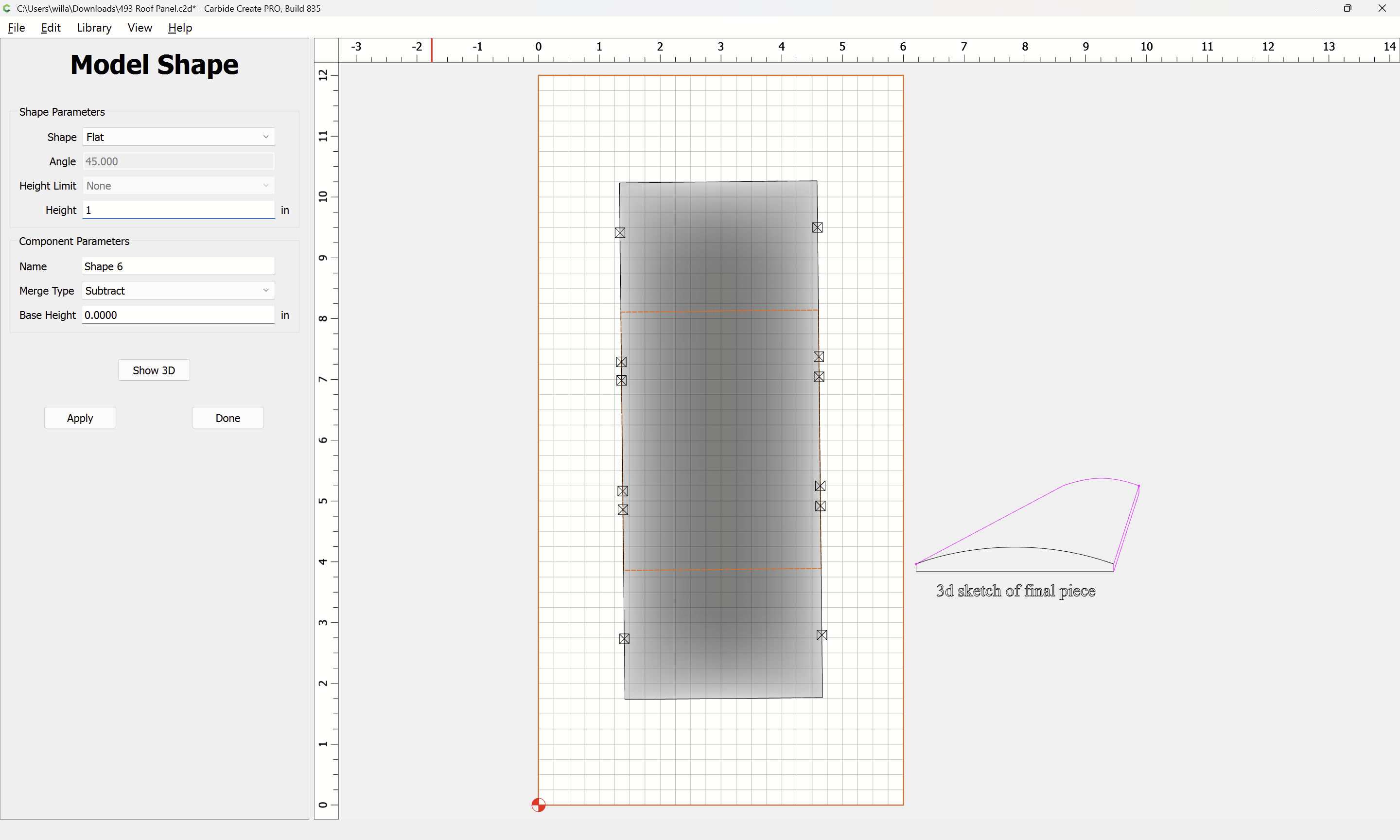
Task: Select the 3d sketch of final piece text
Action: [1015, 590]
